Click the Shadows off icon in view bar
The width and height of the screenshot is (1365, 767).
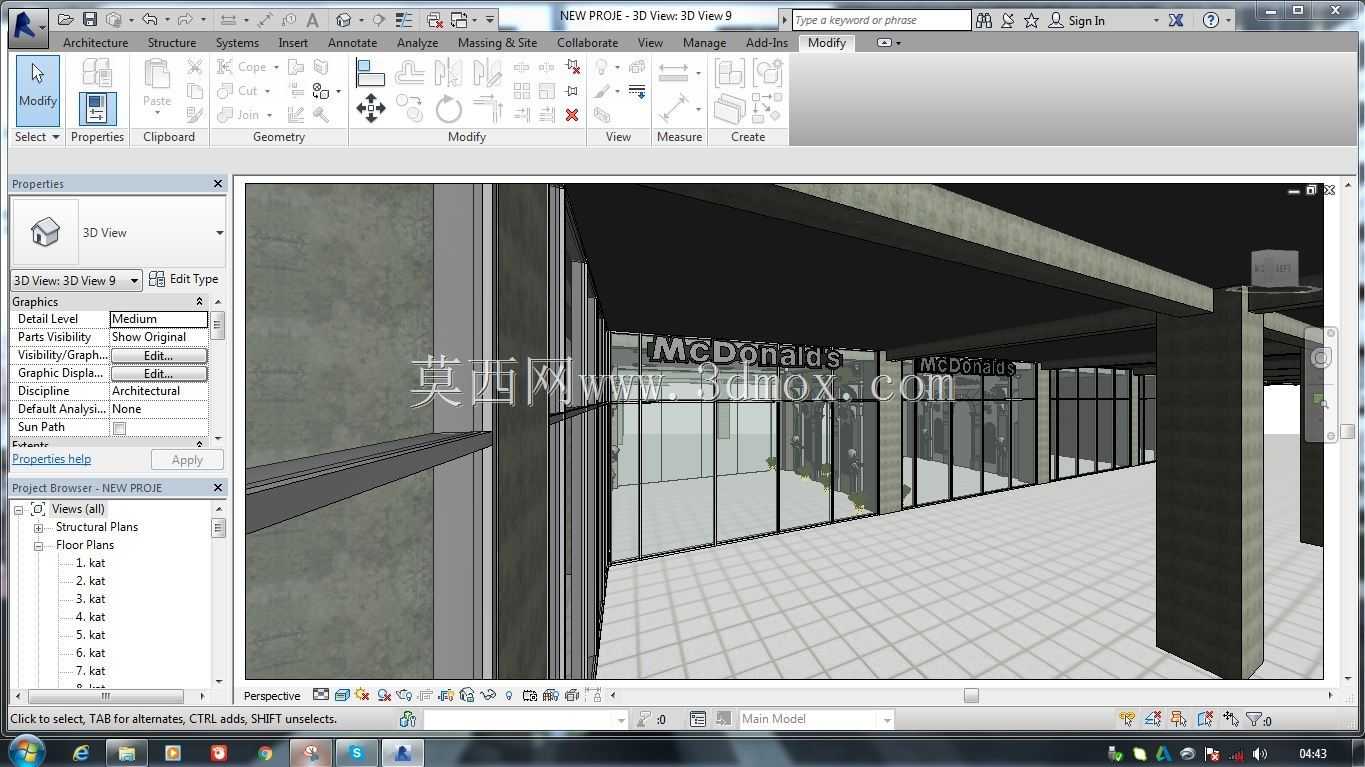384,695
